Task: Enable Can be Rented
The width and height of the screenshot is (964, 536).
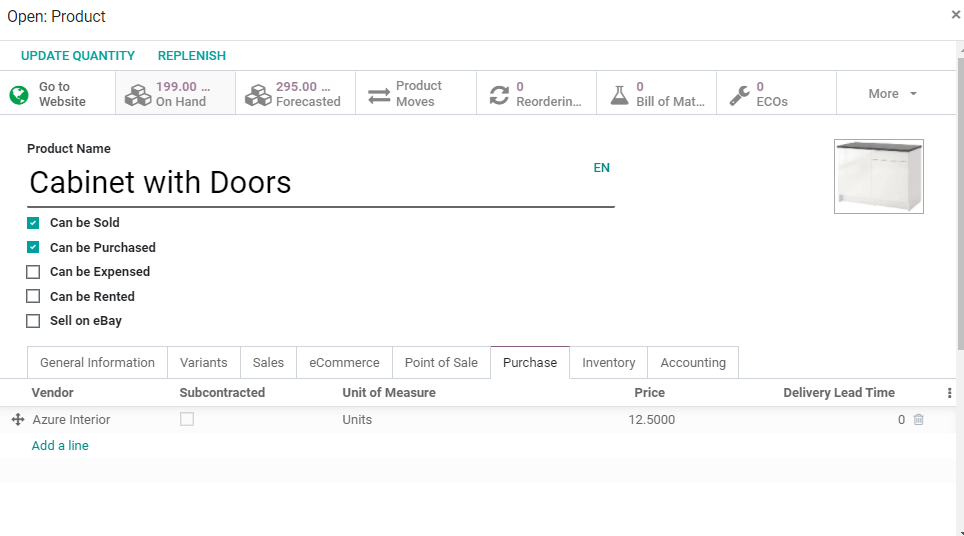Action: pos(33,296)
